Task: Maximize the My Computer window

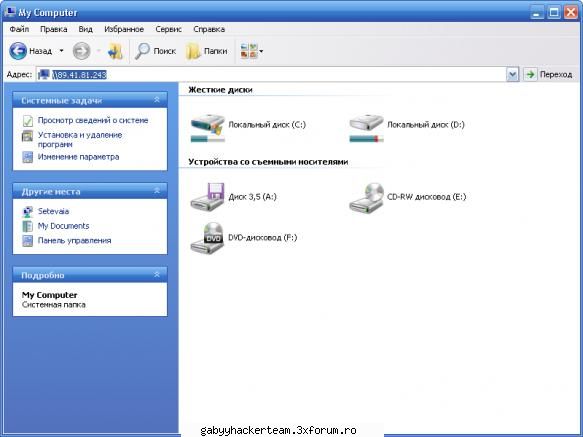Action: 554,13
